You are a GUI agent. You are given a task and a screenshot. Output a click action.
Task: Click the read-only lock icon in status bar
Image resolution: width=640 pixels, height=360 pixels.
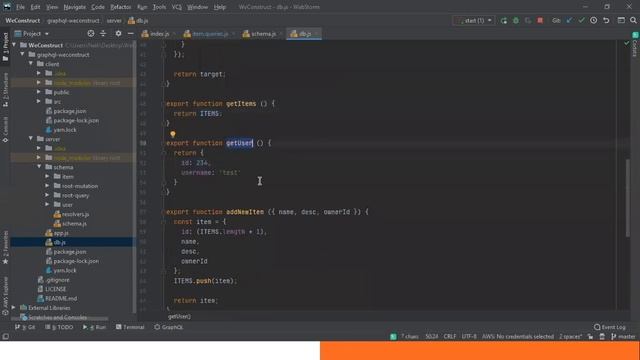click(x=590, y=337)
